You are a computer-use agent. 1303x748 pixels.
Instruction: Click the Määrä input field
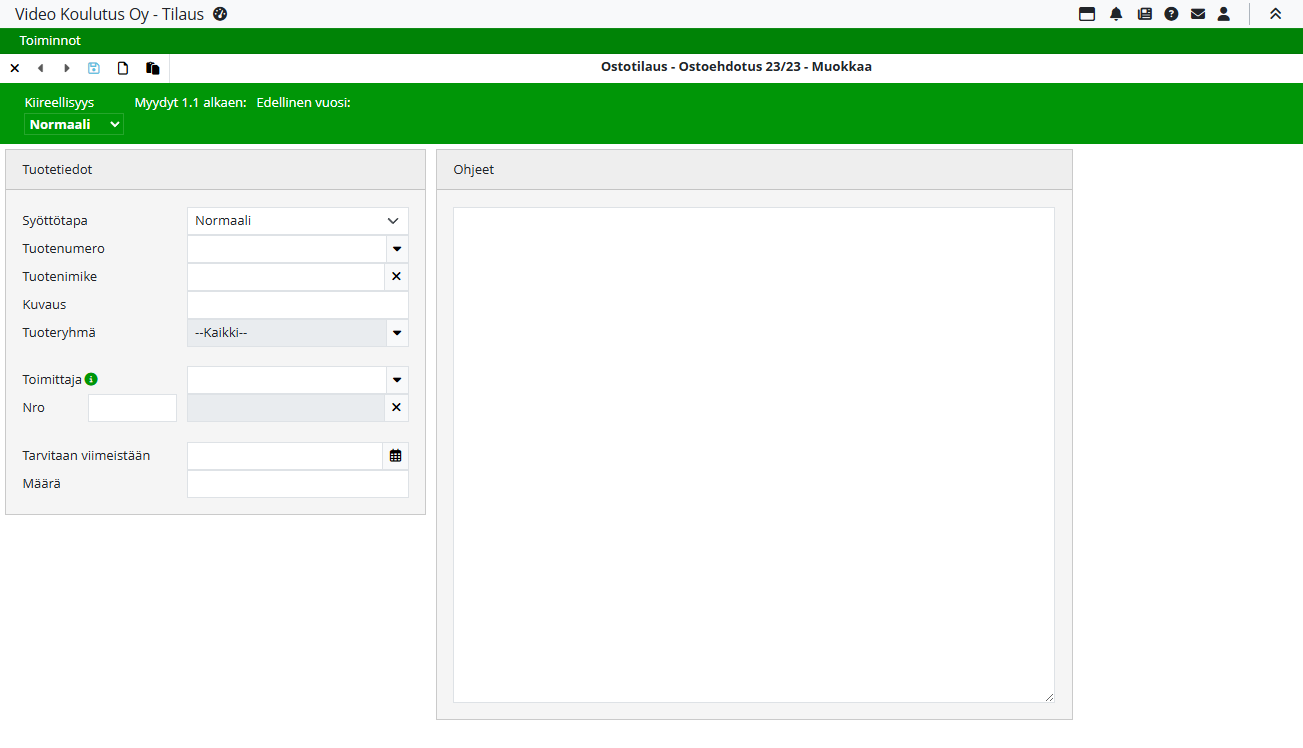[297, 484]
